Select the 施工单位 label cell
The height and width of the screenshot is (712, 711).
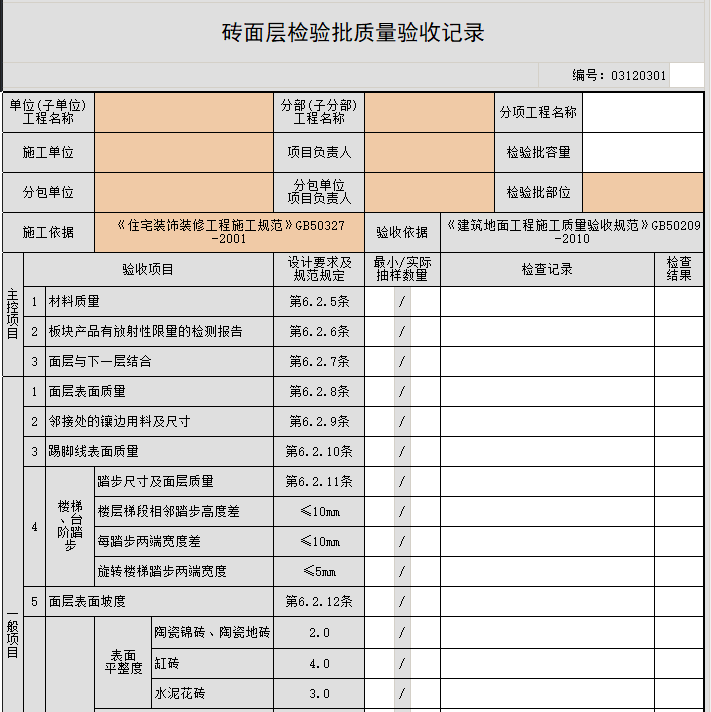point(48,153)
